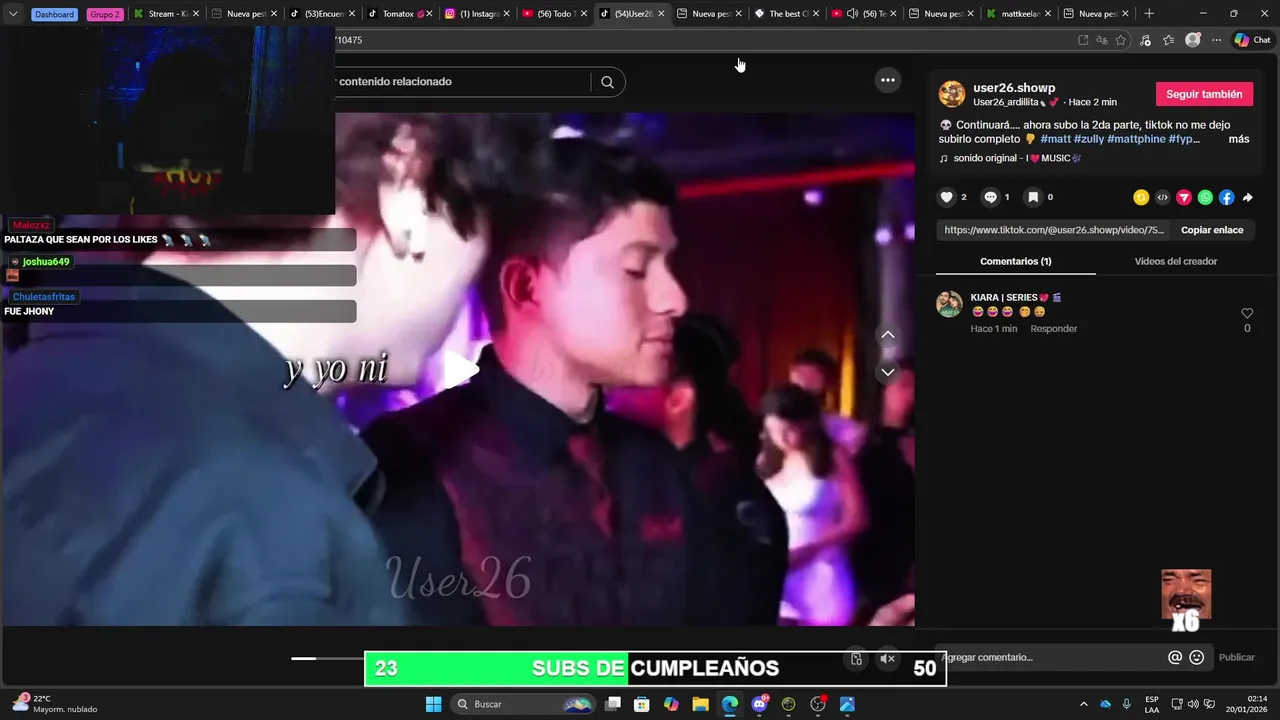1280x720 pixels.
Task: Click the video progress bar
Action: 328,658
